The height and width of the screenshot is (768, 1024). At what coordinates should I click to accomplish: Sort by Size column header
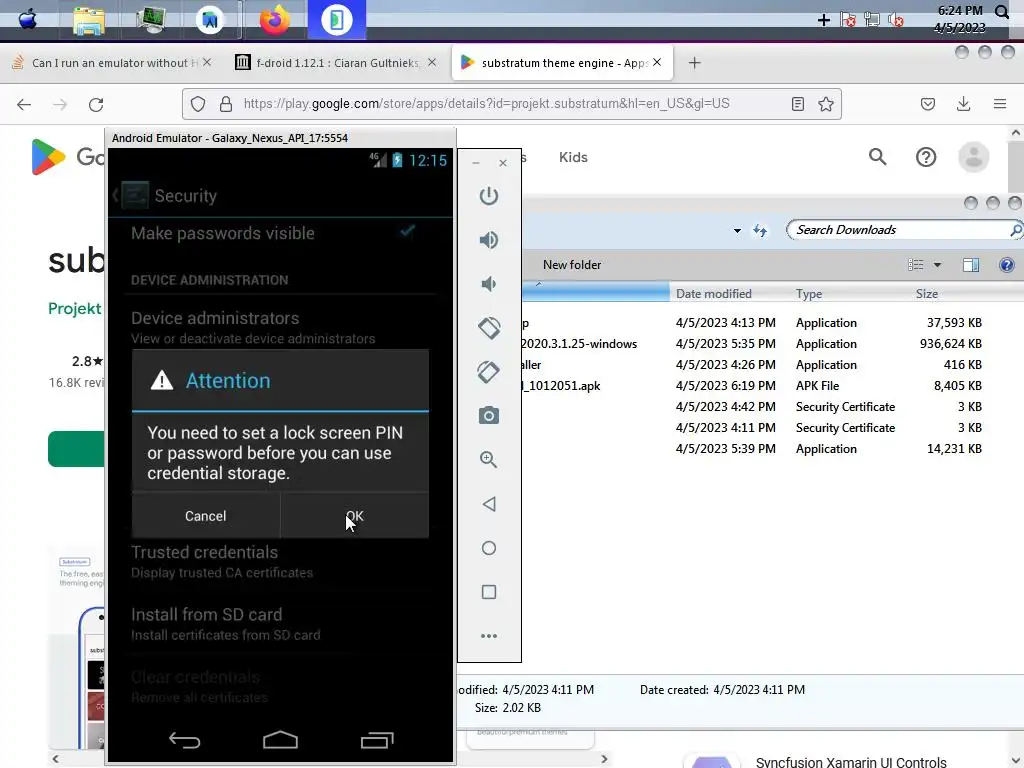(x=926, y=294)
